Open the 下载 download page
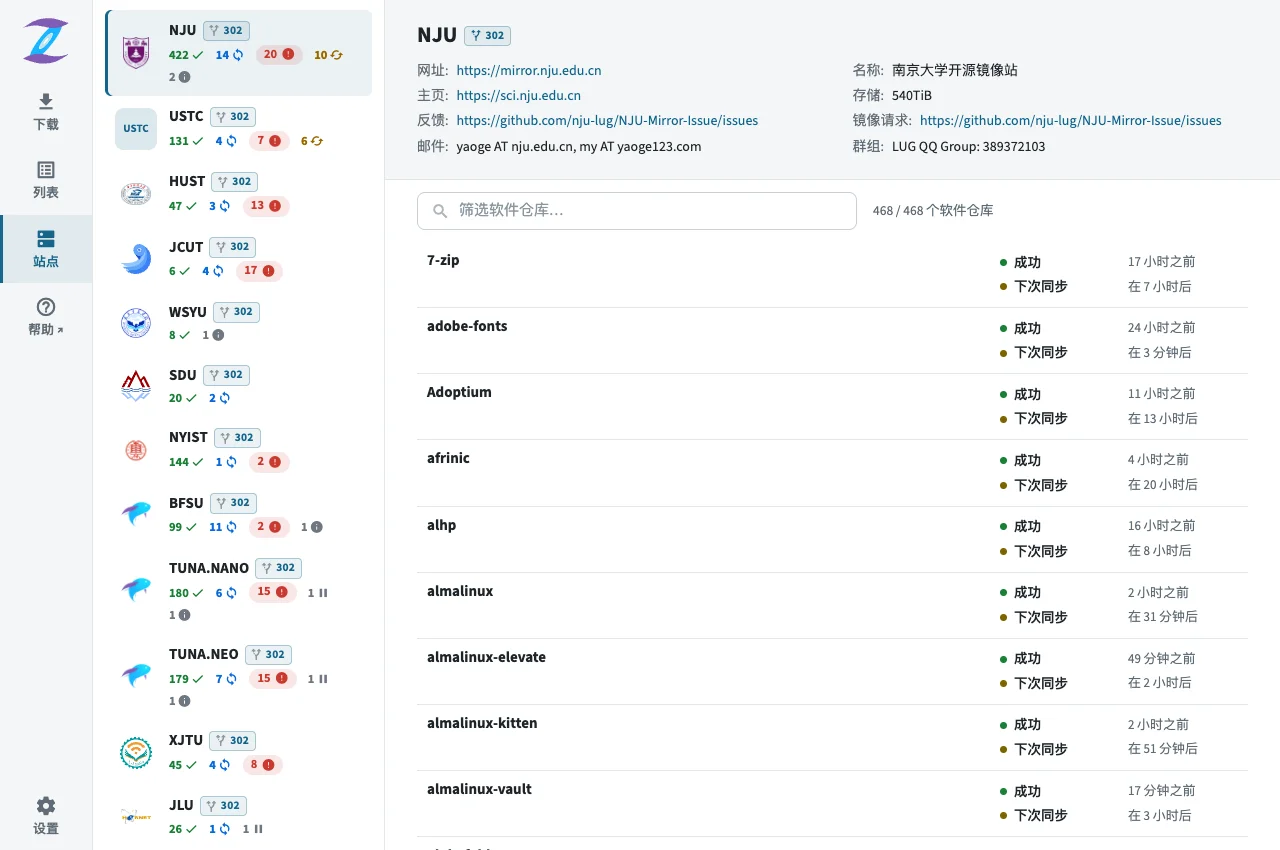 46,112
